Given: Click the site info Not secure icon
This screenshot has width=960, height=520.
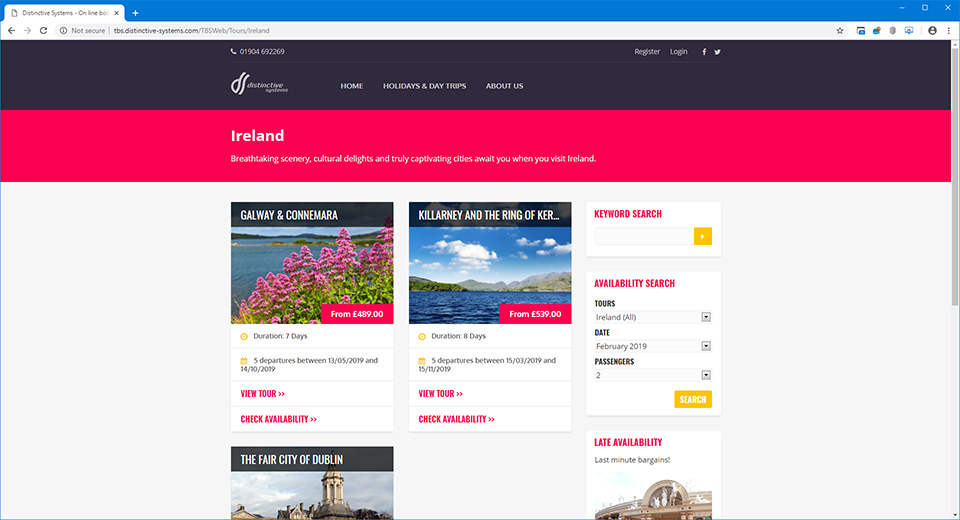Looking at the screenshot, I should pos(63,31).
